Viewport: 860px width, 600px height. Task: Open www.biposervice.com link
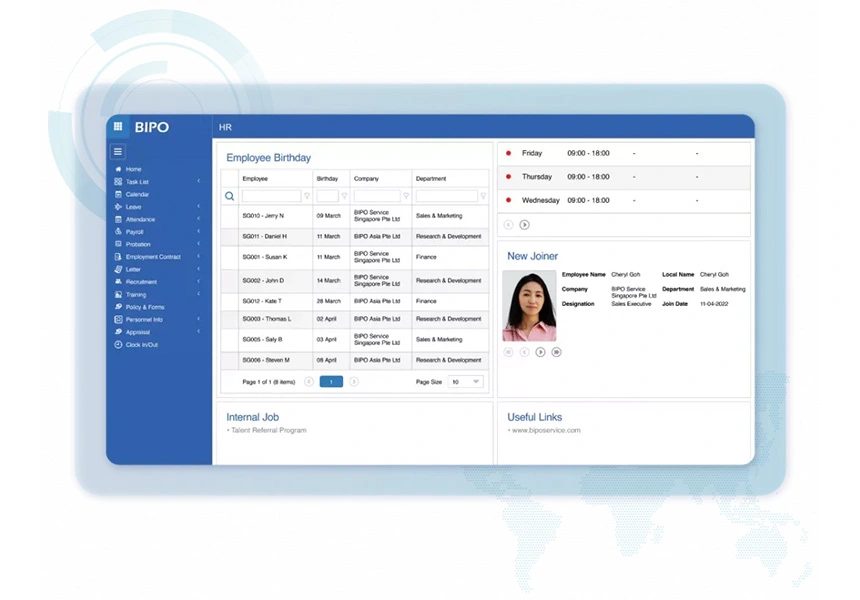(546, 430)
